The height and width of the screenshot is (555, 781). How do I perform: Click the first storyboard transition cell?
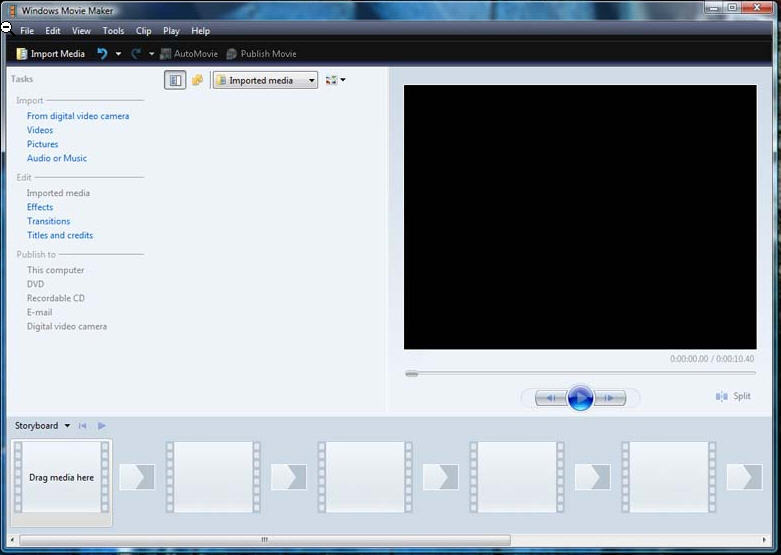pyautogui.click(x=137, y=477)
